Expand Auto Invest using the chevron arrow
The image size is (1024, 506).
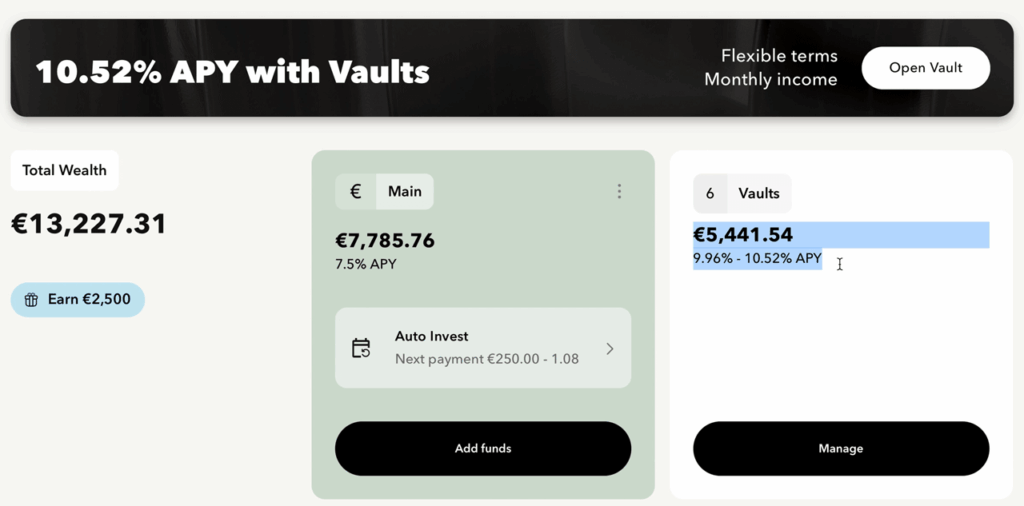[x=609, y=349]
